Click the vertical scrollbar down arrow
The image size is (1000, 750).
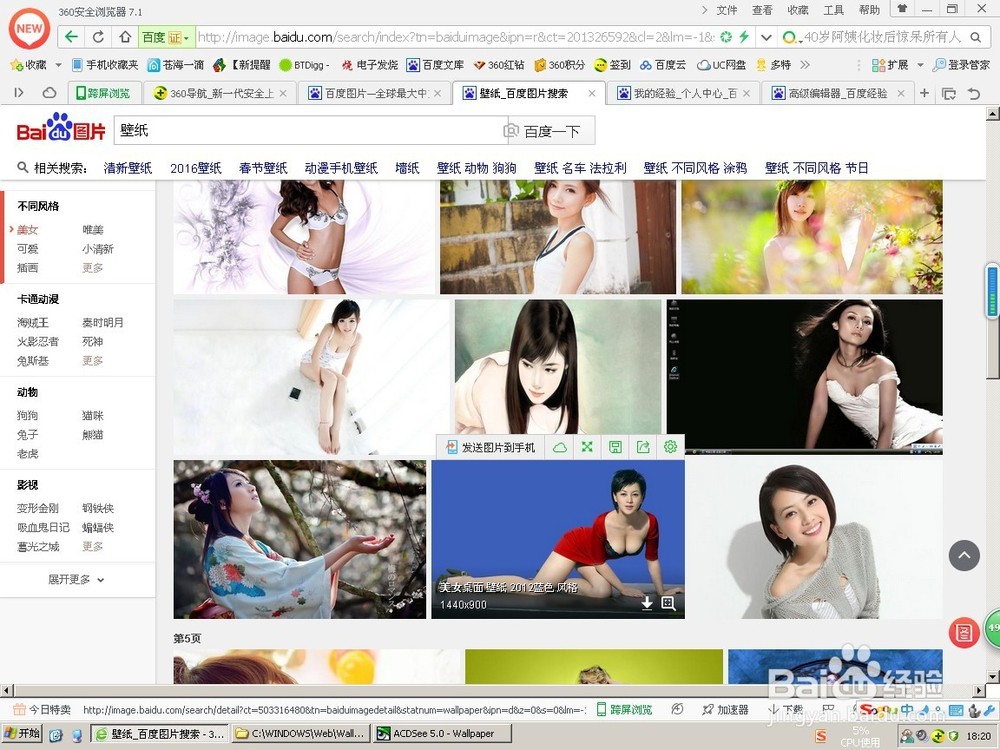click(993, 676)
